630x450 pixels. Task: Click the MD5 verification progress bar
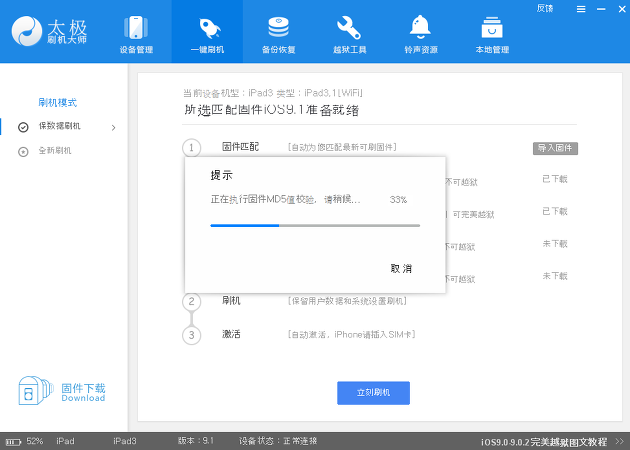pos(315,225)
